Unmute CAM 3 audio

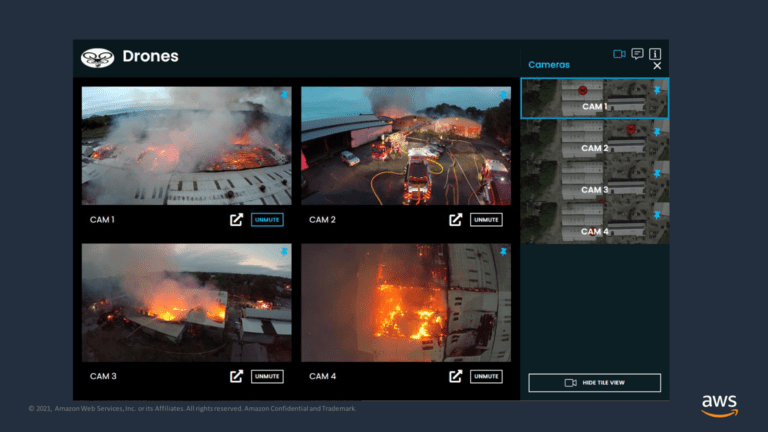[267, 376]
